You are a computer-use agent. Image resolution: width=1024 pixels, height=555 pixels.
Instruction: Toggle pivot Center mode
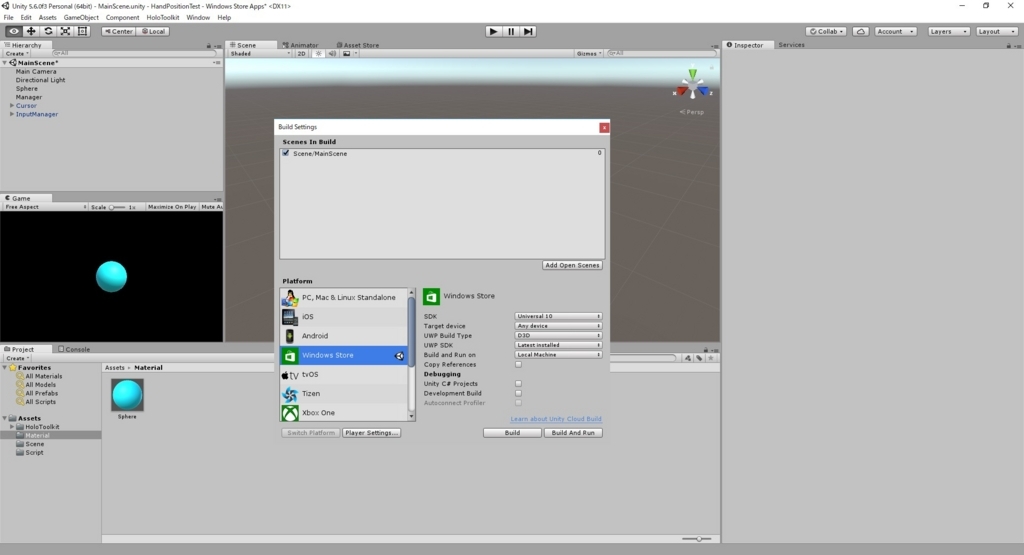118,31
